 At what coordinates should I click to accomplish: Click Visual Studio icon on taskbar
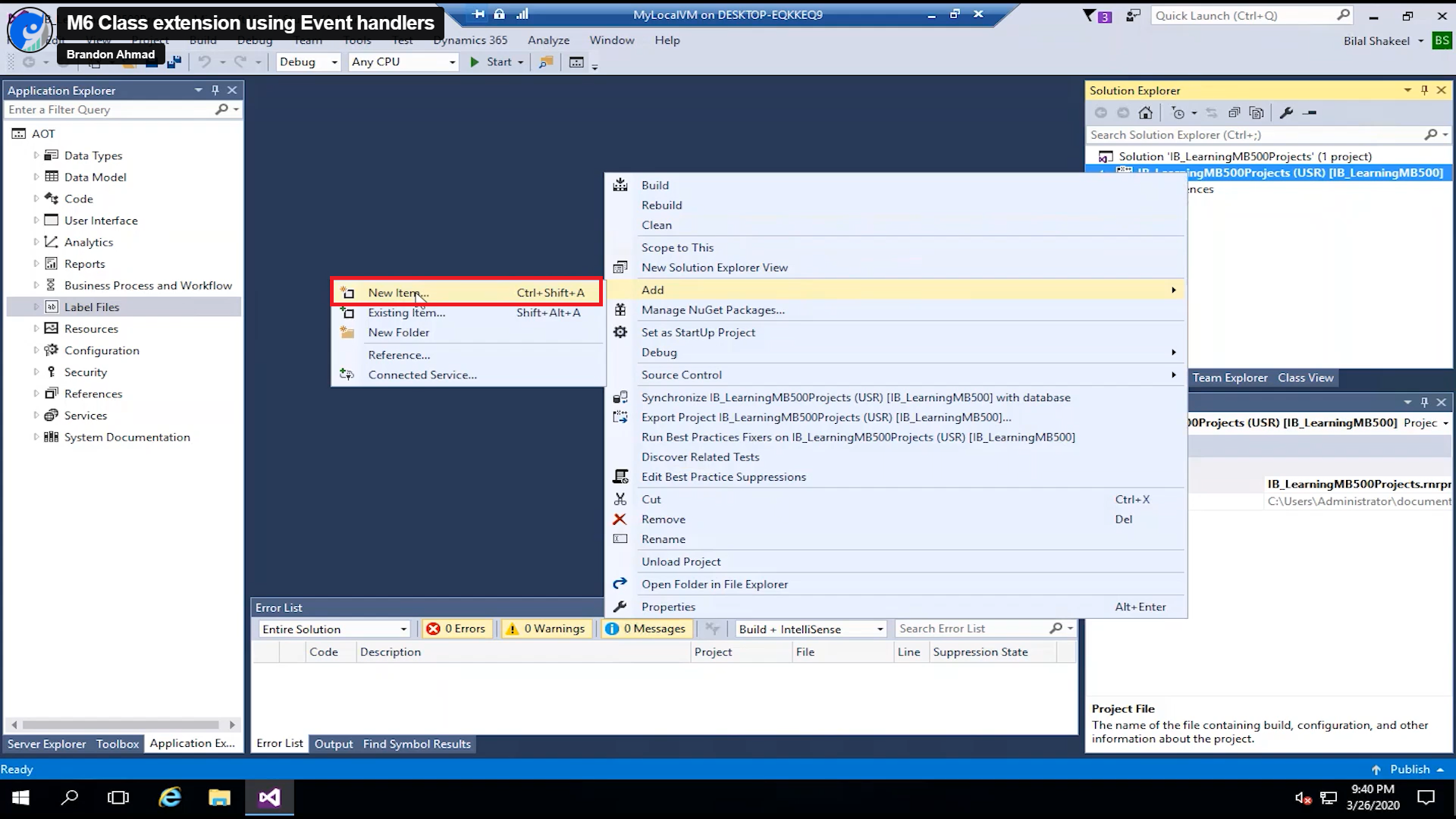(x=269, y=798)
